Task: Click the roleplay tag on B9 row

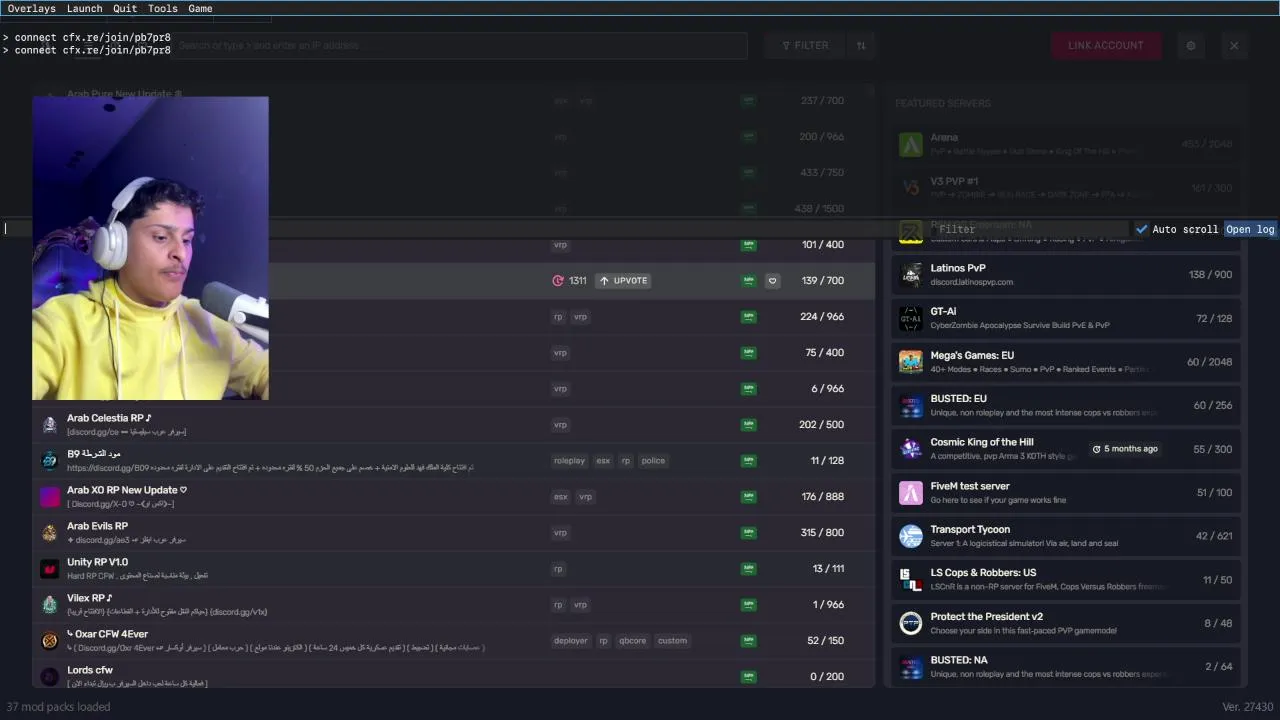Action: coord(569,461)
